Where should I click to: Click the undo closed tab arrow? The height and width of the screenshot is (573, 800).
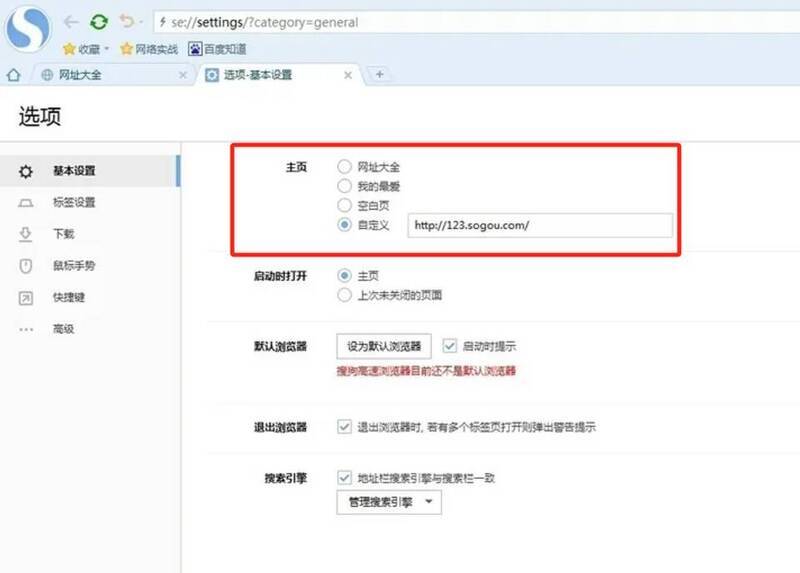click(x=127, y=21)
